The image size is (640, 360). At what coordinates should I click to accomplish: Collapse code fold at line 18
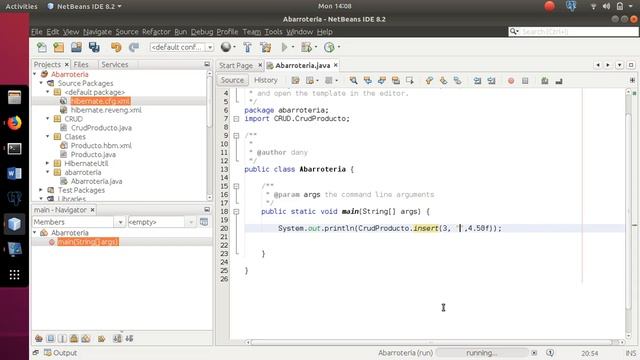tap(236, 212)
